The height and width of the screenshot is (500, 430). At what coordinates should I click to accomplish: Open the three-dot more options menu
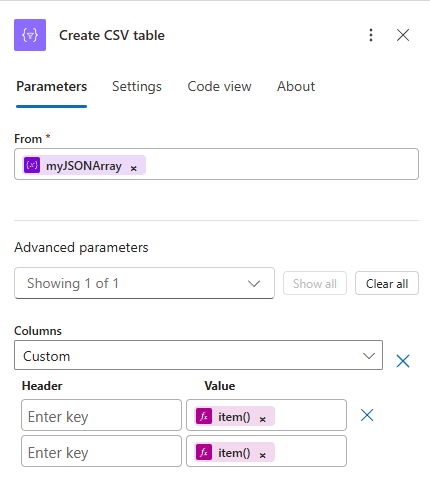pyautogui.click(x=371, y=35)
